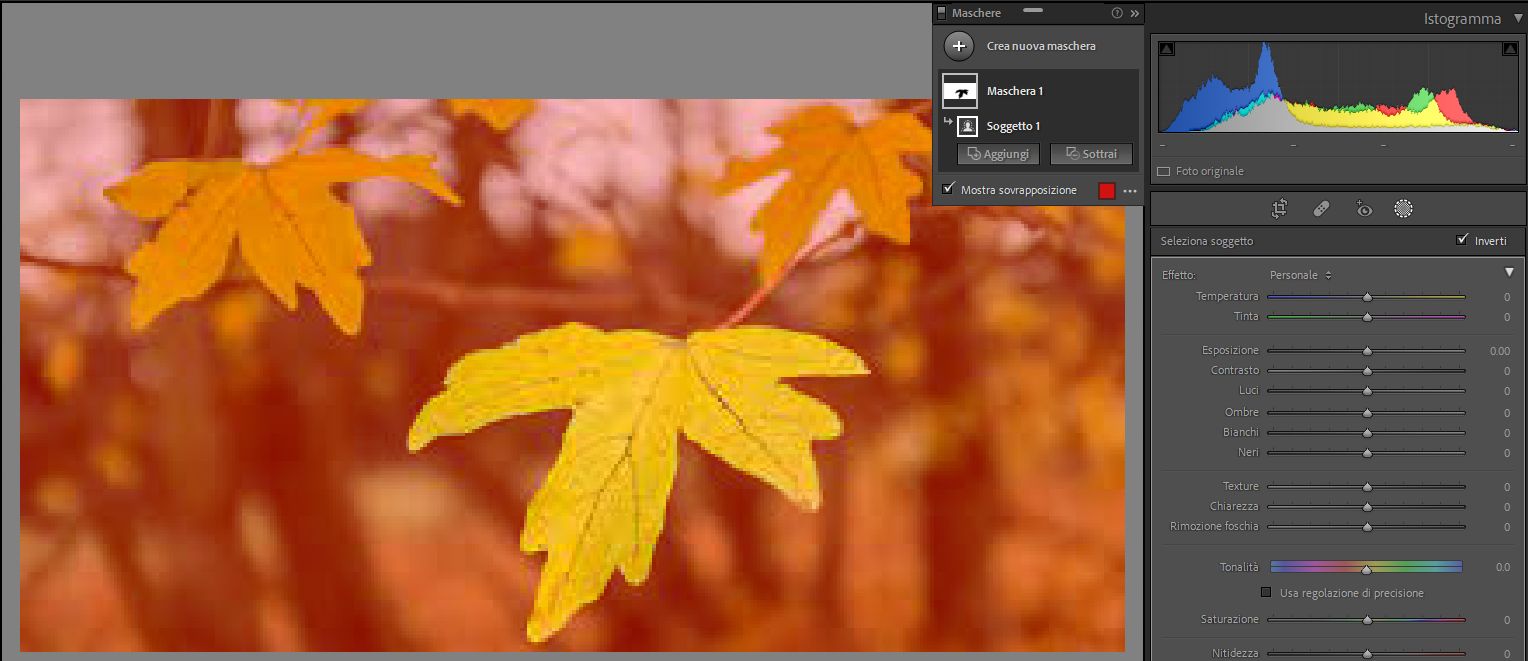Click the Bianchi slider handle
1528x661 pixels.
pyautogui.click(x=1367, y=433)
